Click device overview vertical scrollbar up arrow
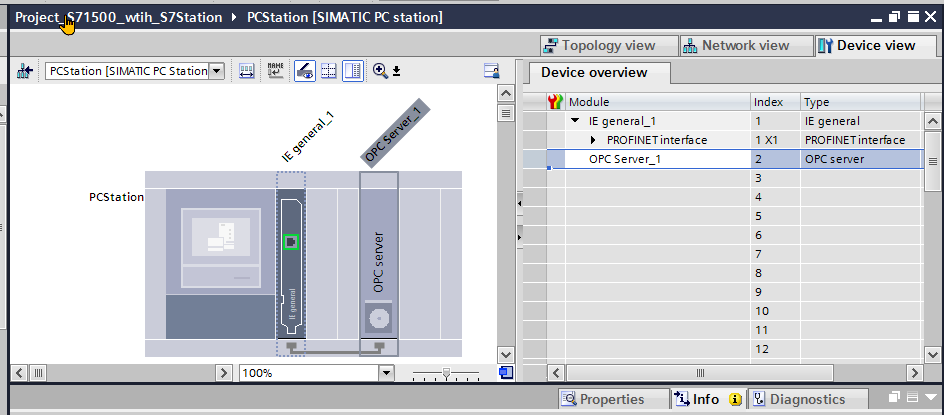The height and width of the screenshot is (415, 944). 933,121
